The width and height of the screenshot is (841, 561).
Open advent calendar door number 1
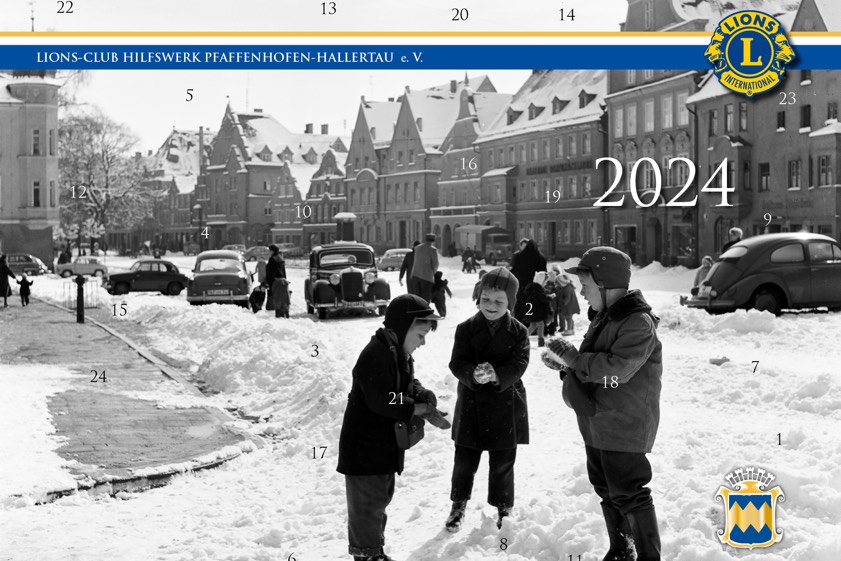click(x=780, y=439)
